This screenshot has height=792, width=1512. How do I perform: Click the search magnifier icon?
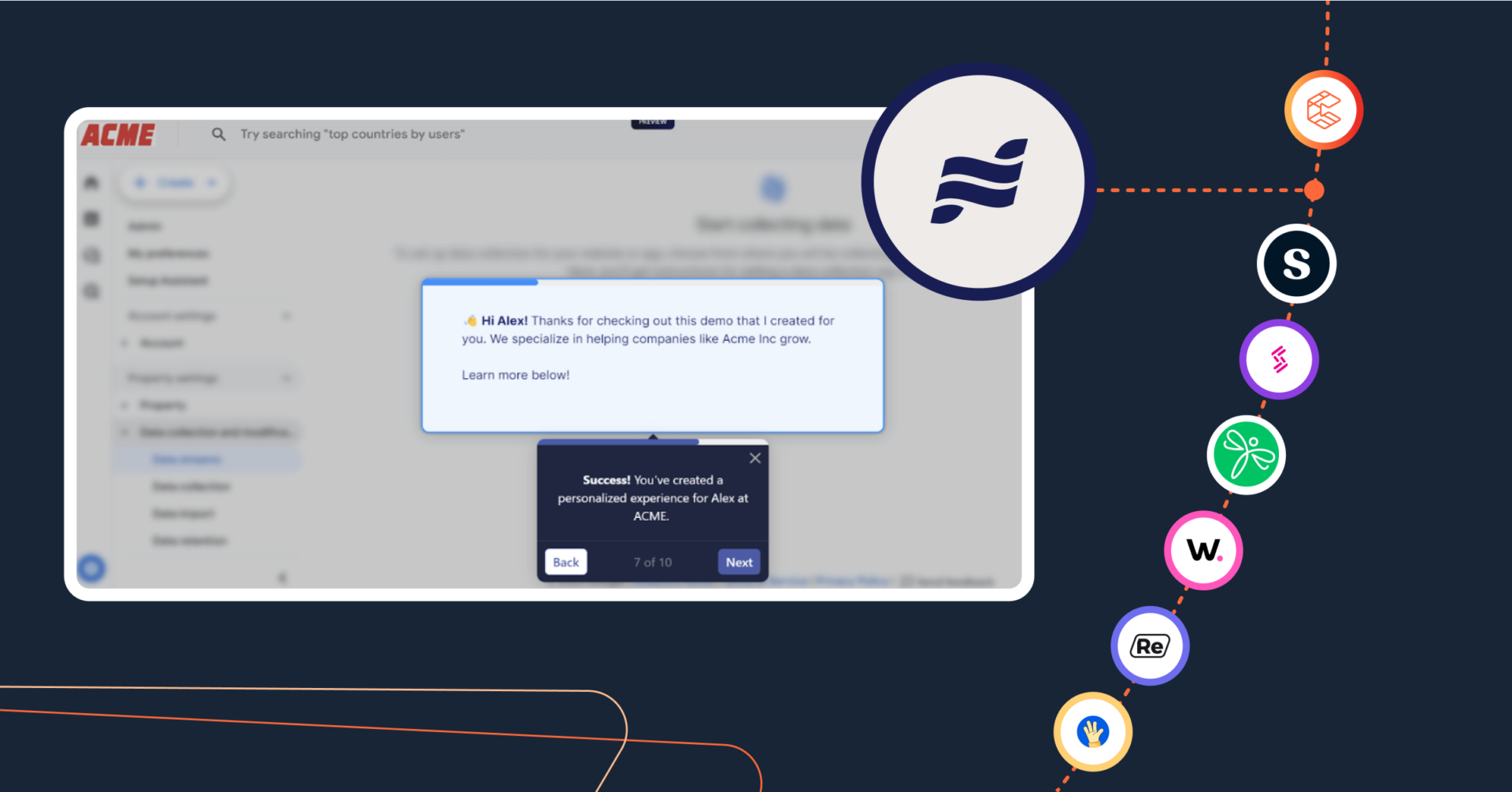[218, 135]
